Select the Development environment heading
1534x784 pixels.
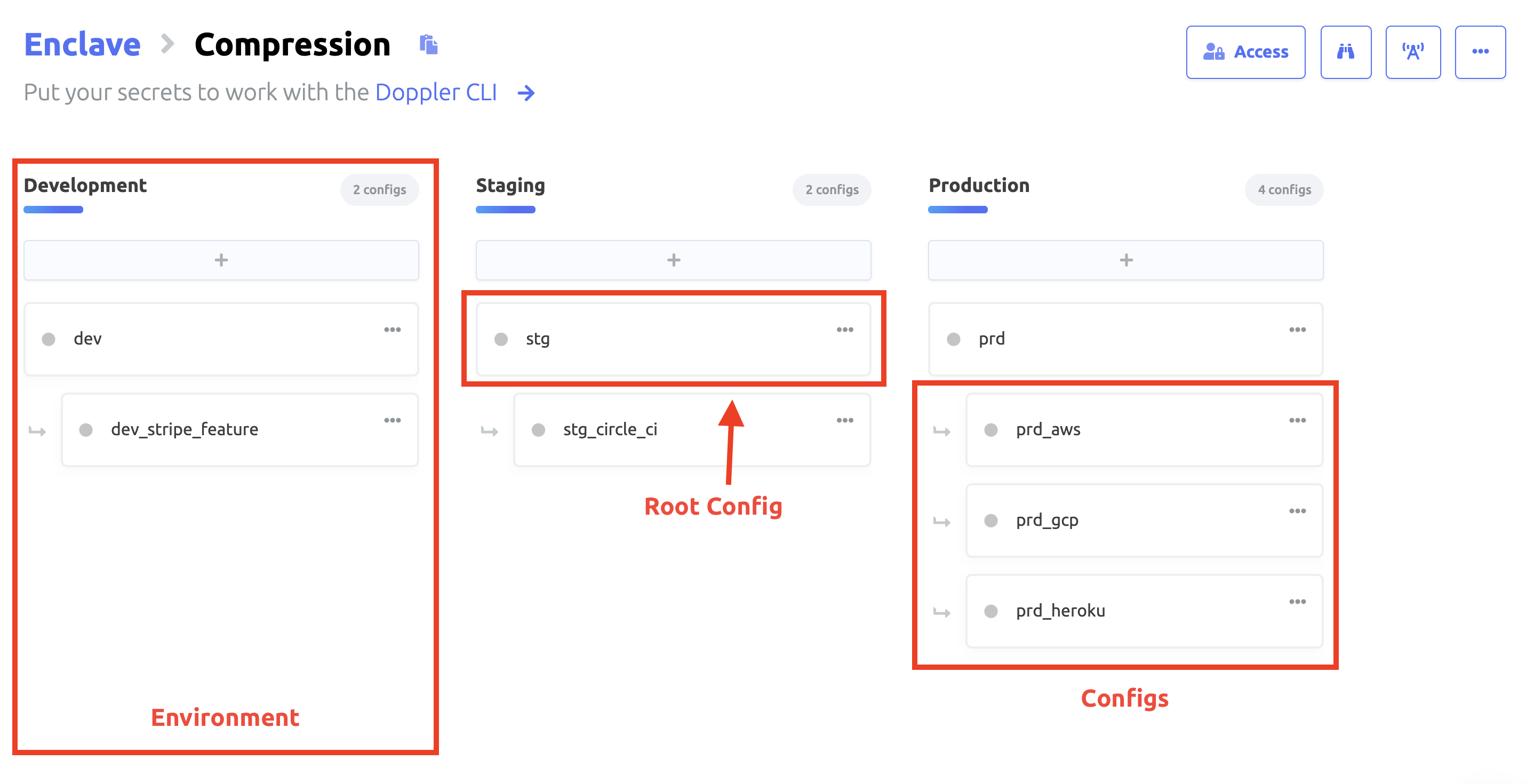[85, 186]
